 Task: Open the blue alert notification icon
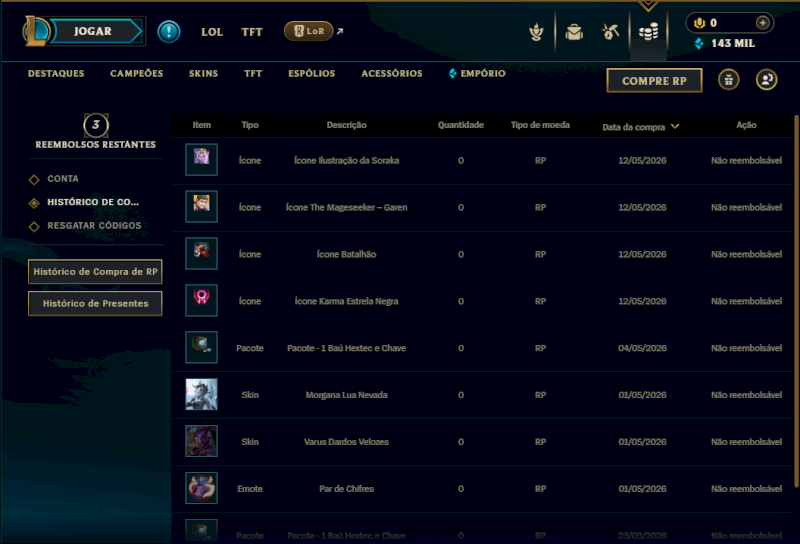point(169,32)
